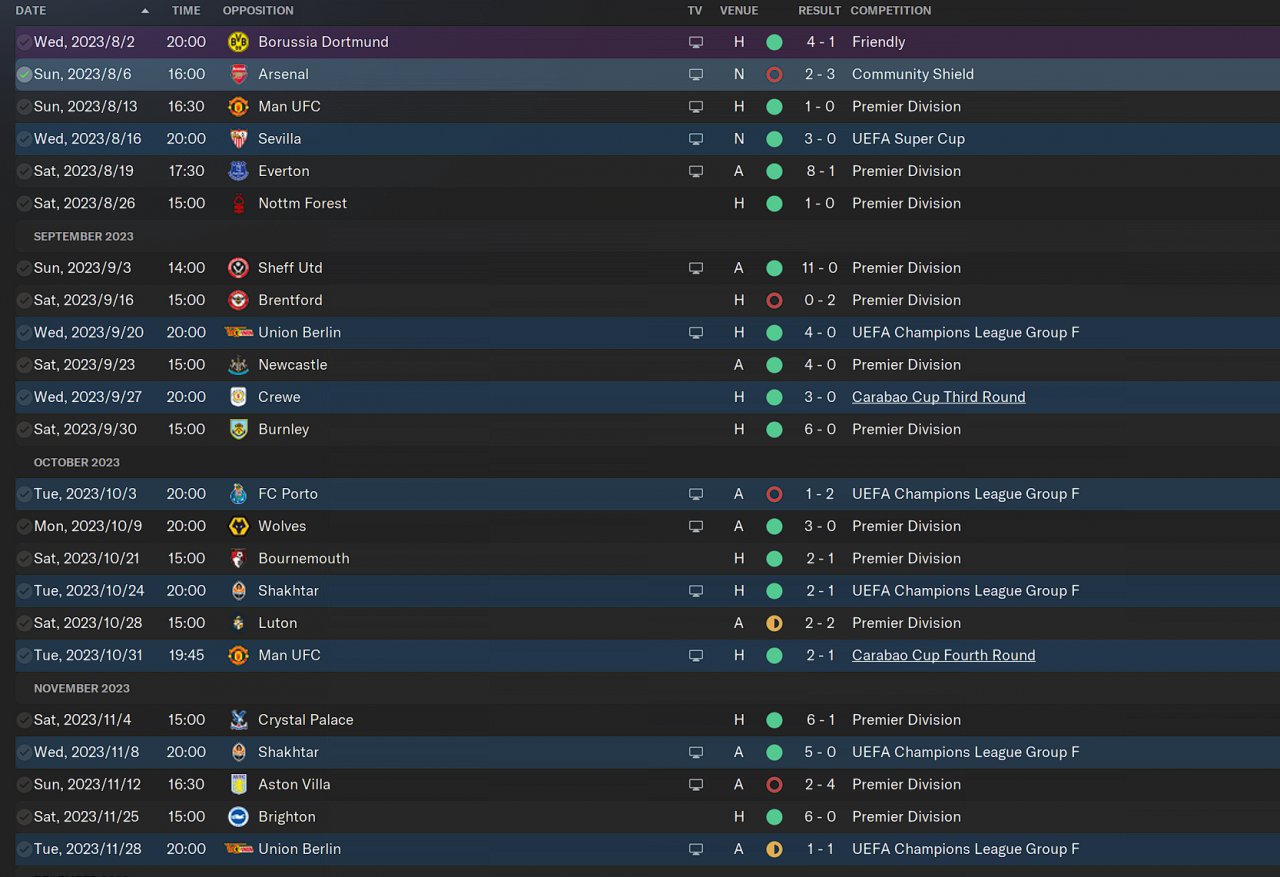The image size is (1280, 877).
Task: Toggle the checkmark for the Brentford fixture
Action: pos(24,300)
